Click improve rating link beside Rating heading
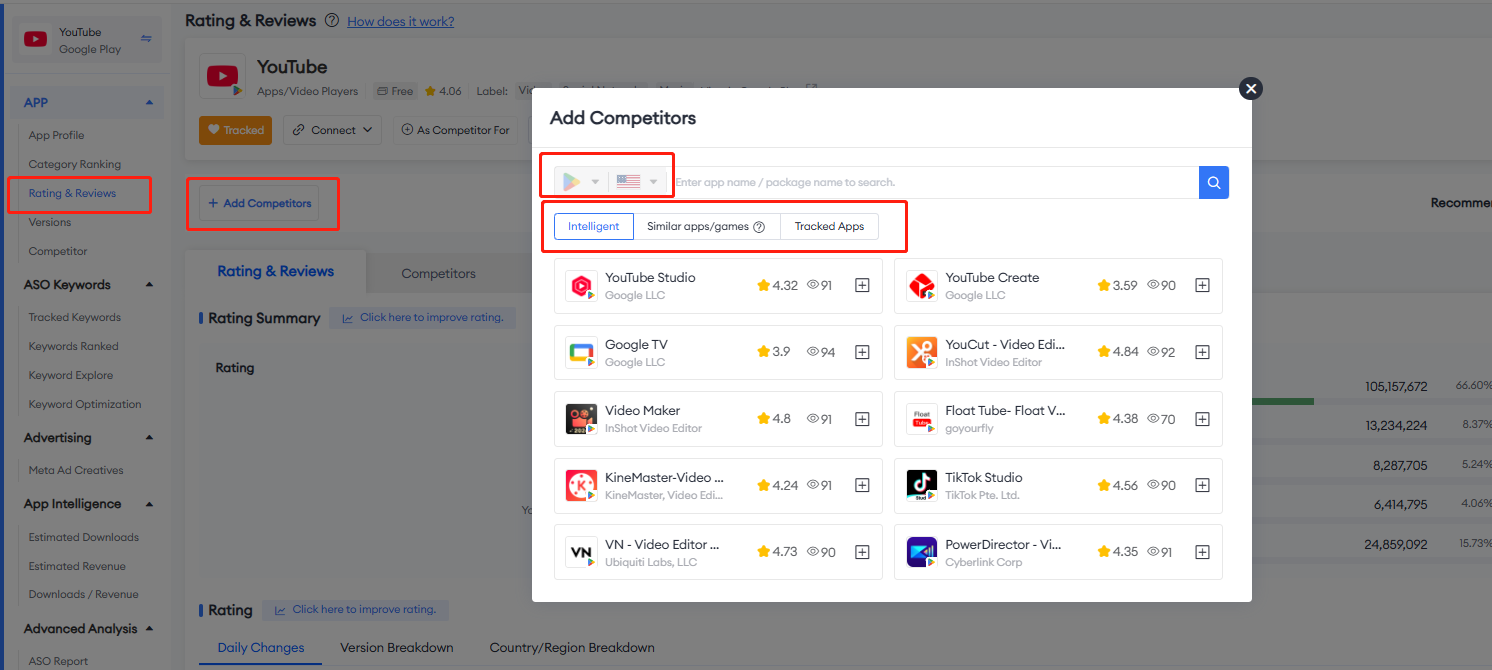 coord(357,609)
